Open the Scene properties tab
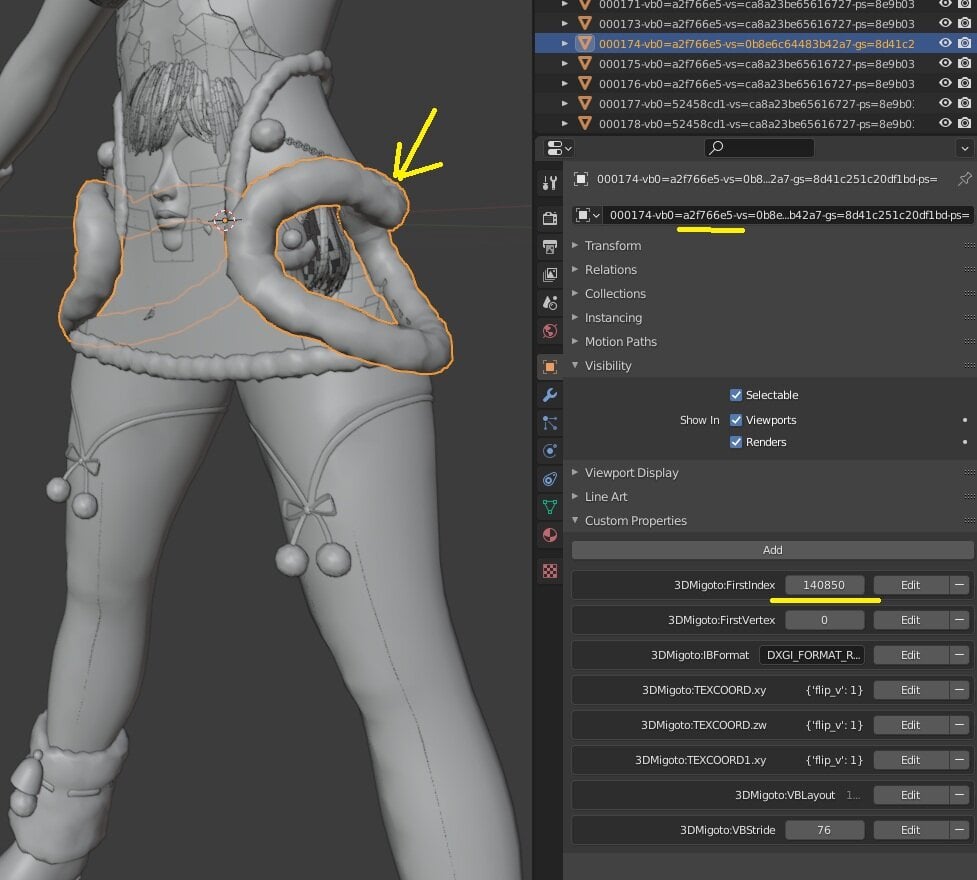The width and height of the screenshot is (977, 880). click(550, 303)
